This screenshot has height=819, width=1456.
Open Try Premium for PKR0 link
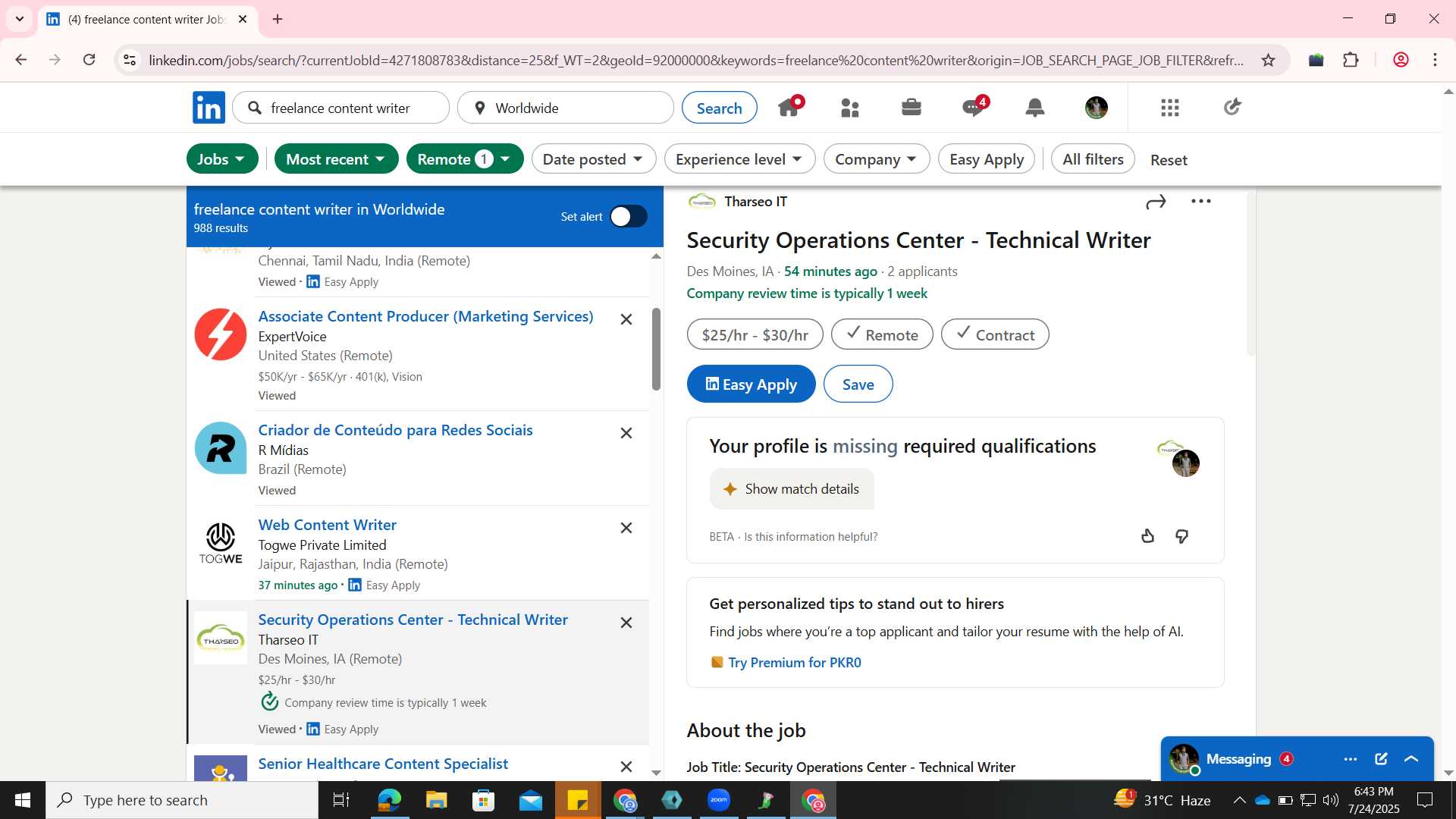click(x=794, y=663)
